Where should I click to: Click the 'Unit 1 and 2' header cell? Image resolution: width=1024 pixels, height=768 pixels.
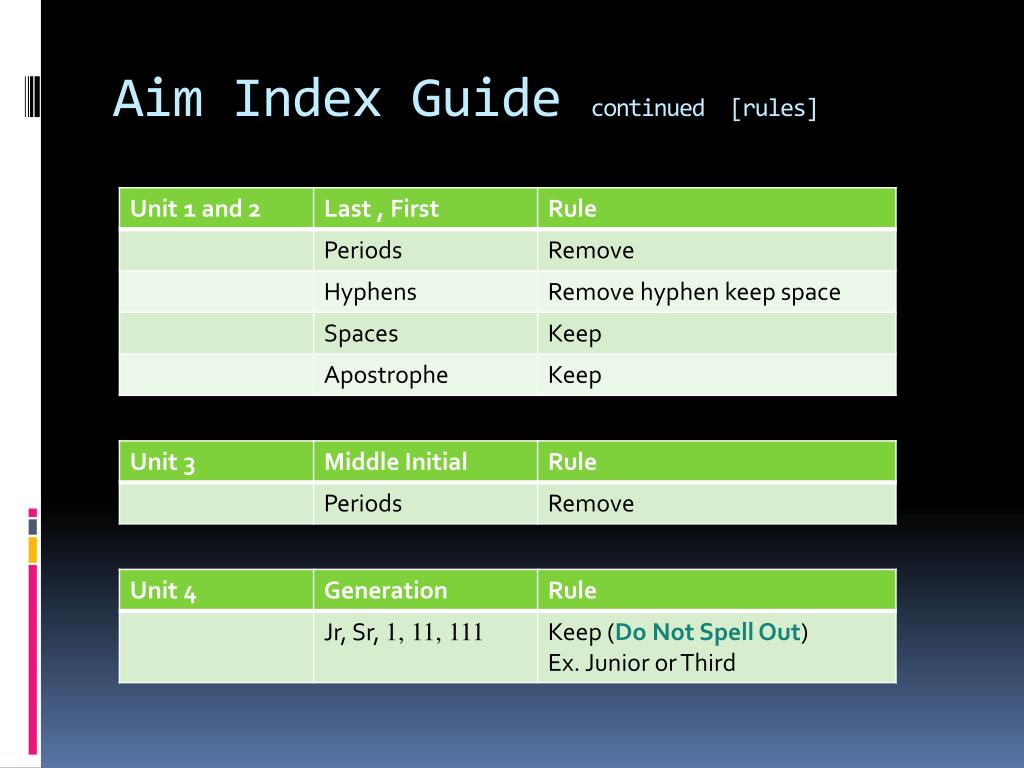pyautogui.click(x=216, y=208)
